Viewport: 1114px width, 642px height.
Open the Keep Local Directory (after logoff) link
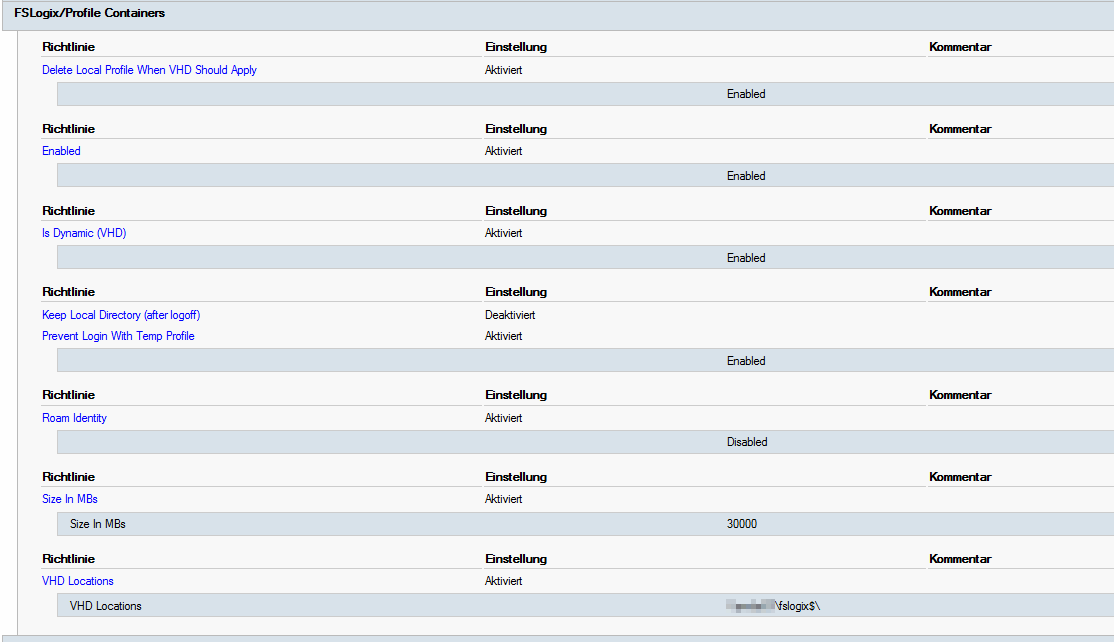[x=121, y=315]
